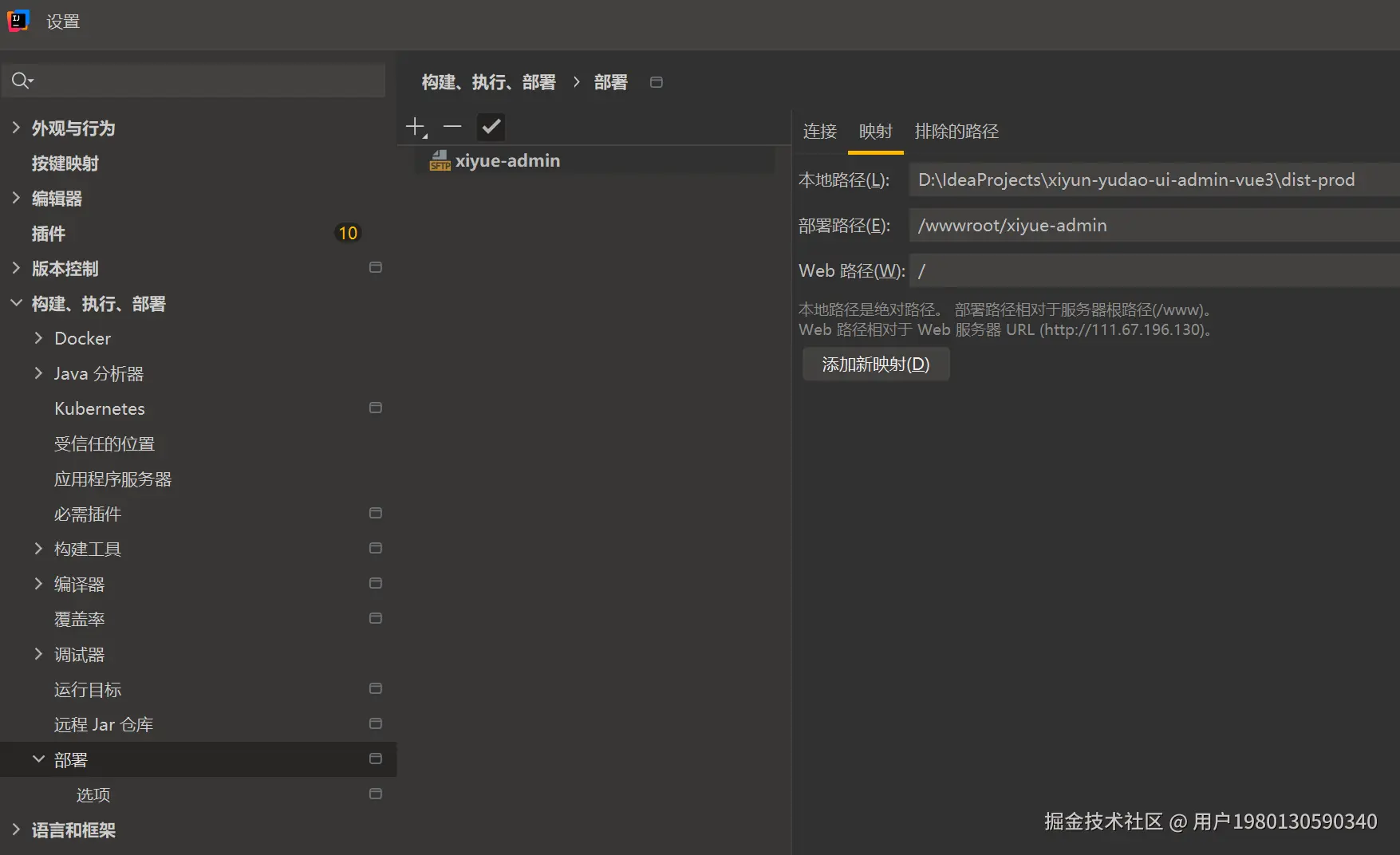This screenshot has height=855, width=1400.
Task: Click the project icon on the 选项 row
Action: coord(376,794)
